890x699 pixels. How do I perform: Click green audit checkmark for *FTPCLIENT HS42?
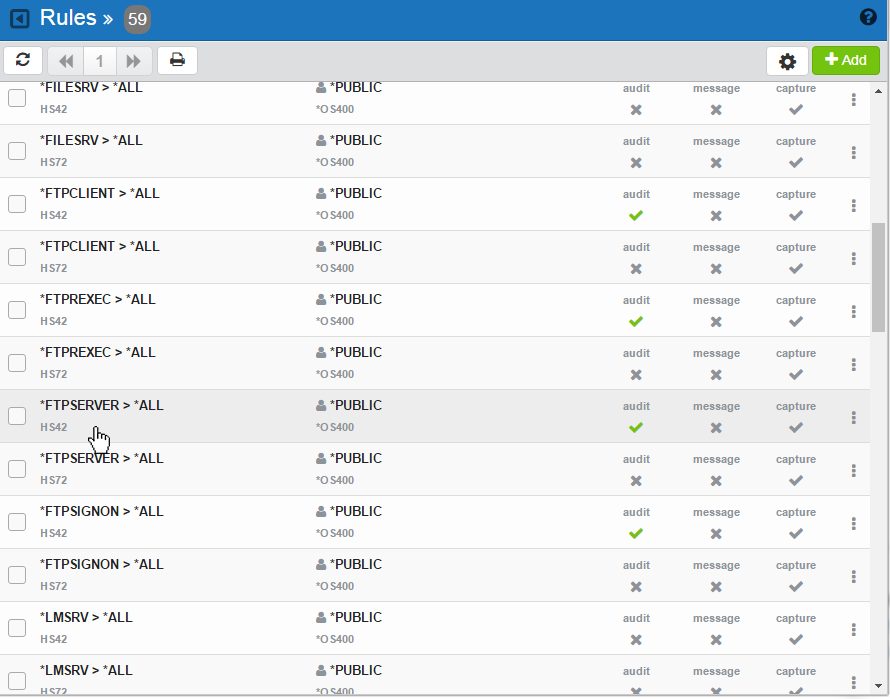tap(636, 215)
